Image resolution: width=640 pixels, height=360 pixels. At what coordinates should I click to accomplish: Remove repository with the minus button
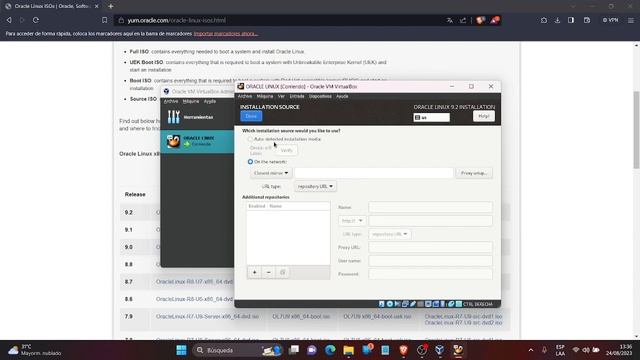(269, 272)
